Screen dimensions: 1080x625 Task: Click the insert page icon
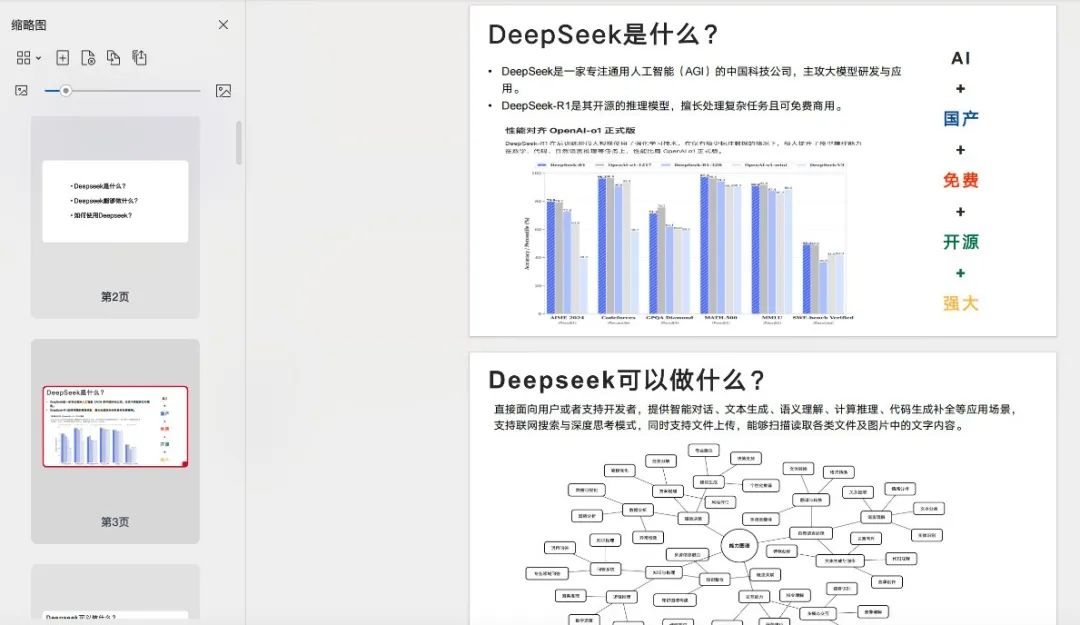tap(63, 58)
